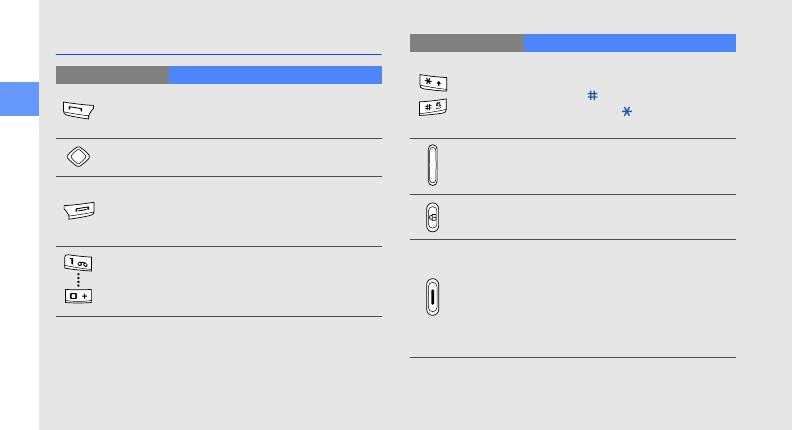
Task: Click the thin blue line above left table
Action: tap(219, 55)
